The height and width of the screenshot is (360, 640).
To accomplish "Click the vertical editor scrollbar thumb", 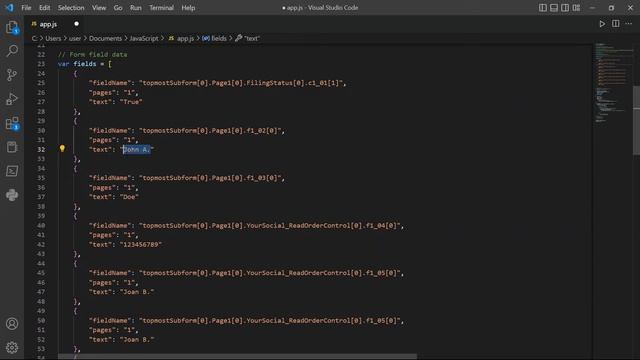I will (636, 120).
